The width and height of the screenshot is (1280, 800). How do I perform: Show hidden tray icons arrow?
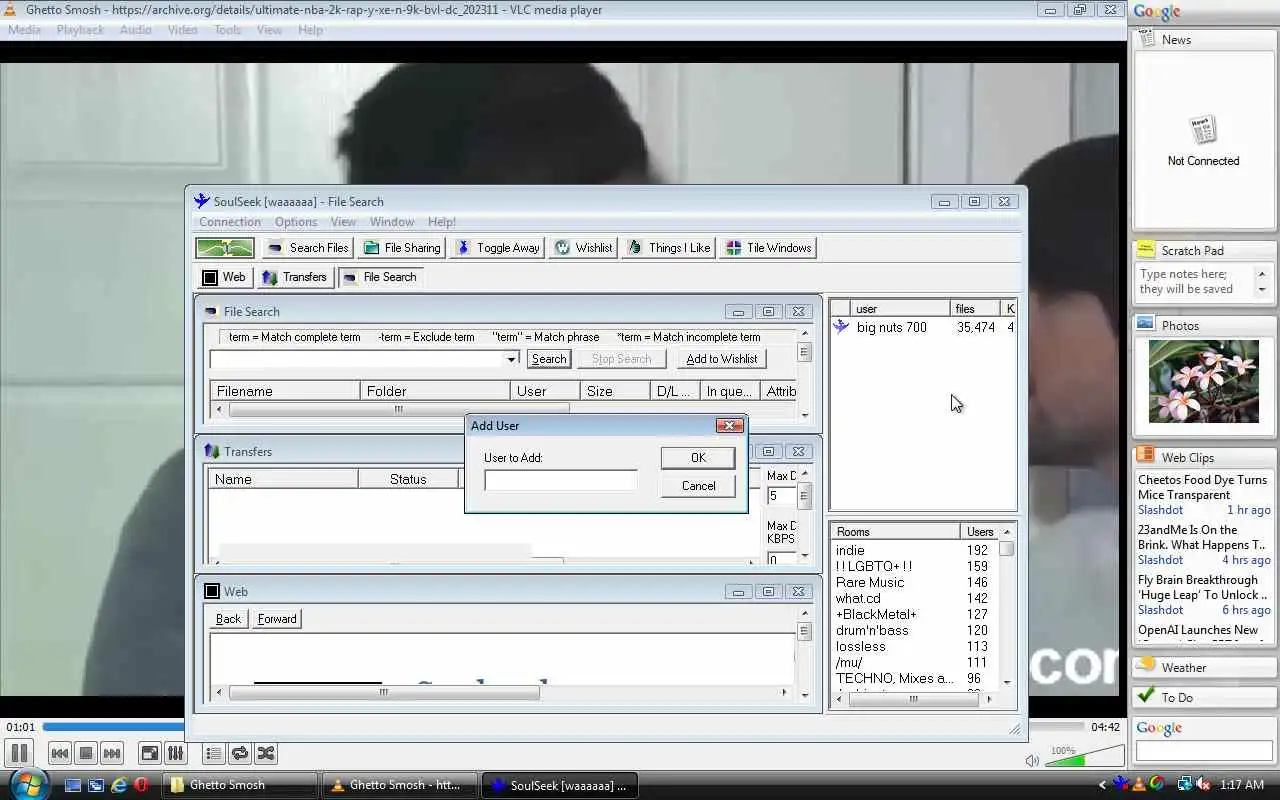point(1103,785)
